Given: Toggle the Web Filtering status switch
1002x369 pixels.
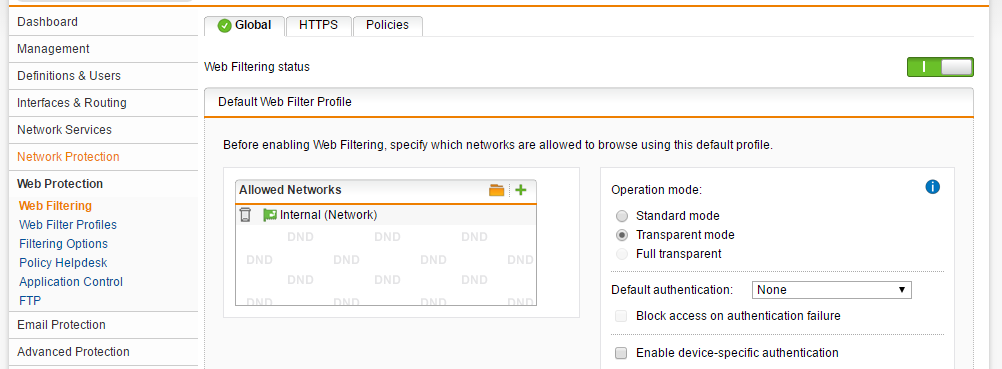Looking at the screenshot, I should 940,67.
